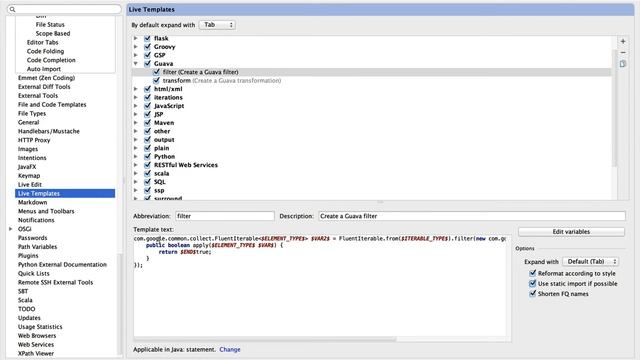640x360 pixels.
Task: Expand the flask template group arrow
Action: (x=136, y=38)
